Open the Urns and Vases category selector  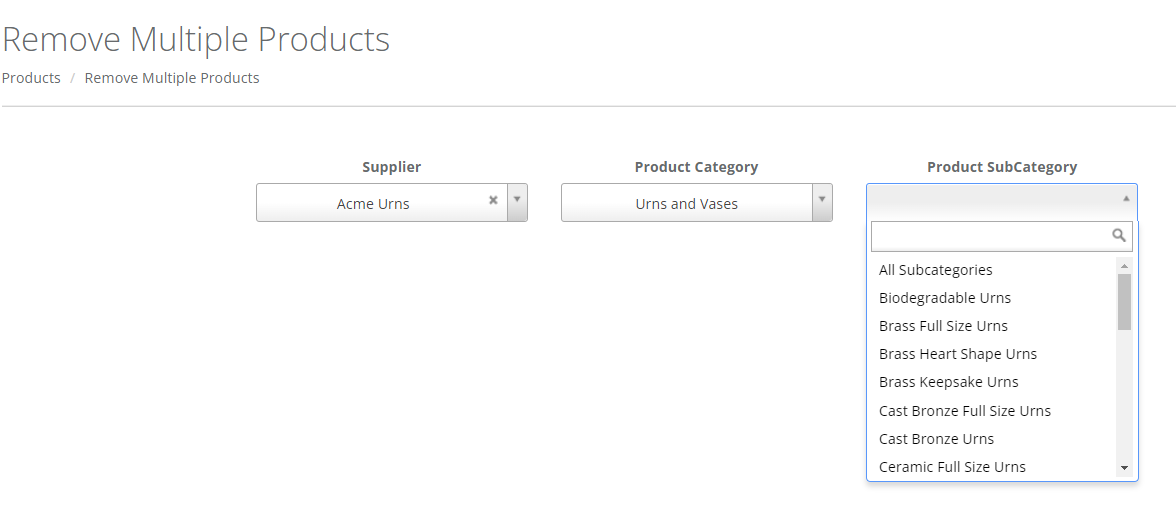(687, 203)
